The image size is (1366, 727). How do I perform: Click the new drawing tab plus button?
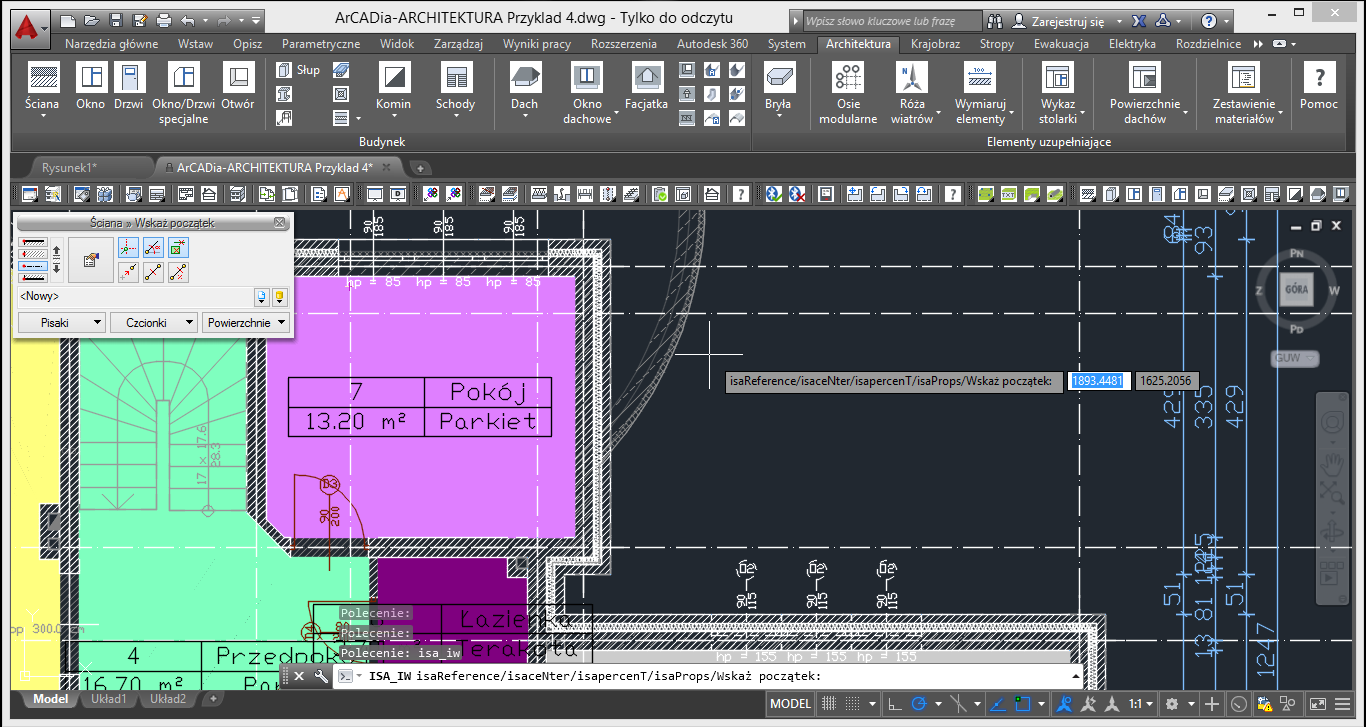(x=421, y=168)
